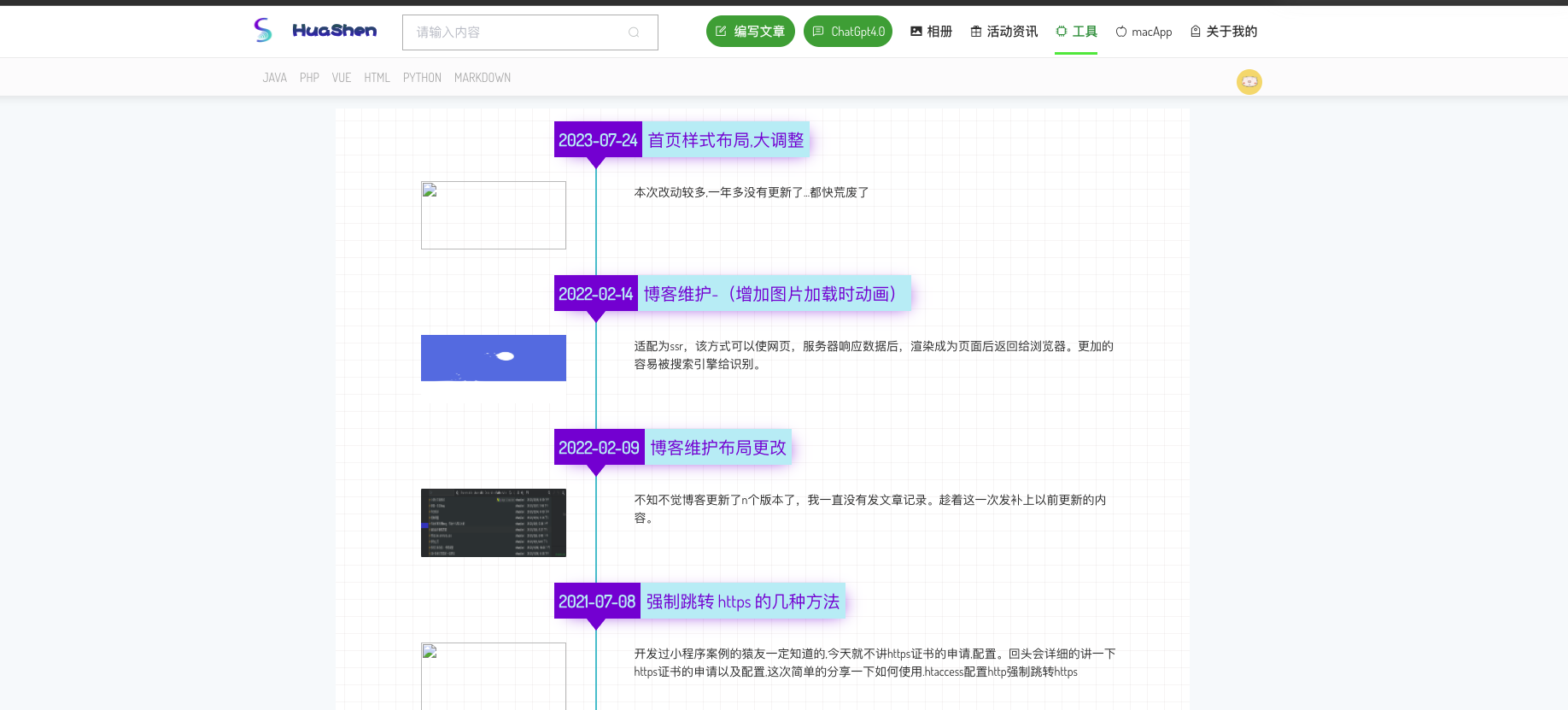Image resolution: width=1568 pixels, height=710 pixels.
Task: Click the profile icon beside 关于我的
Action: (1196, 32)
